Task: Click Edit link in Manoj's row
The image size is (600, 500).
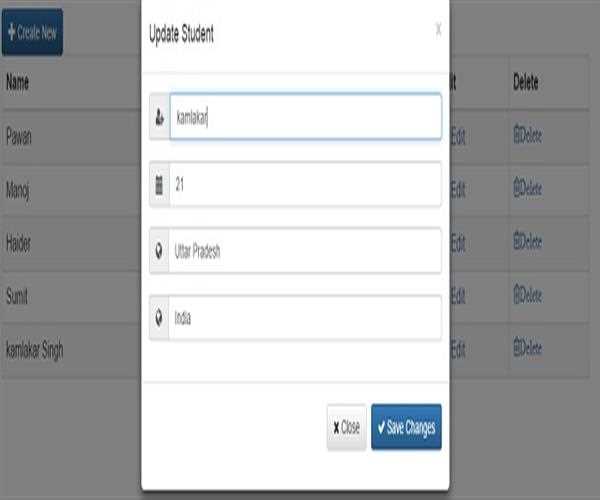Action: [458, 187]
